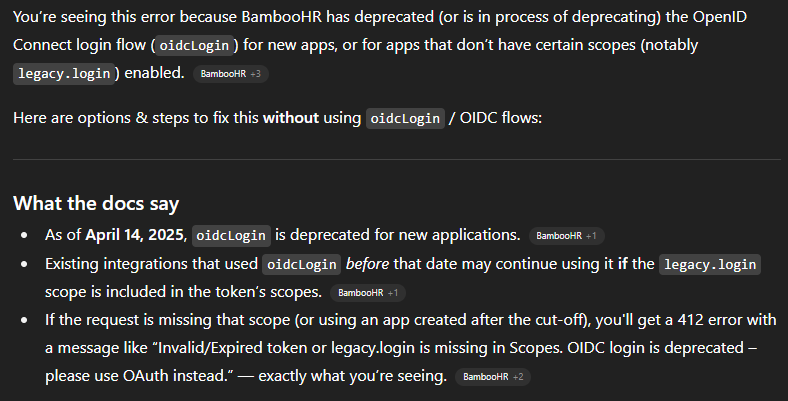Click the bullet marker before 'If the request'

click(x=26, y=322)
